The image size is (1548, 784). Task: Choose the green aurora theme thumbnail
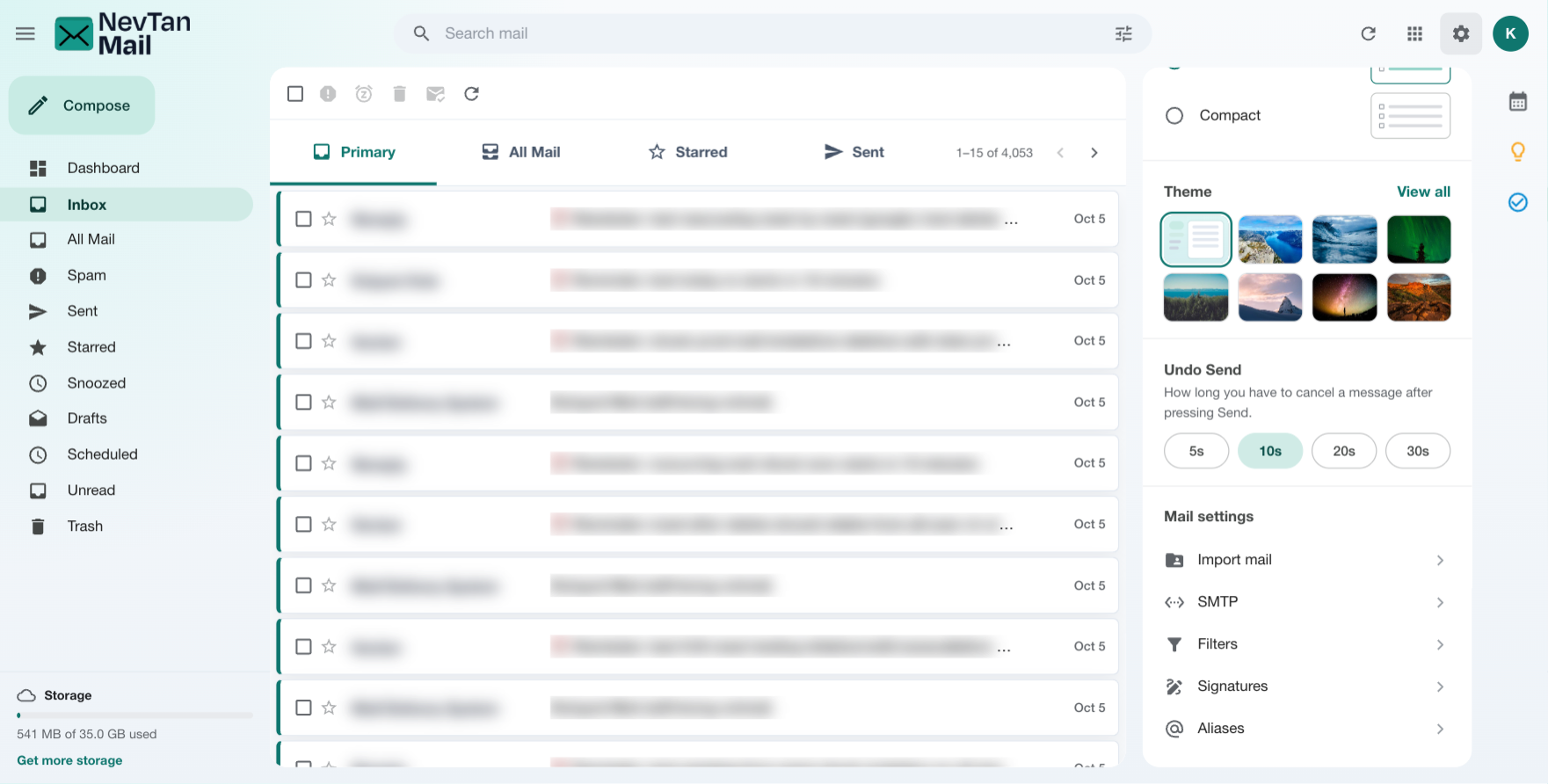pos(1419,239)
